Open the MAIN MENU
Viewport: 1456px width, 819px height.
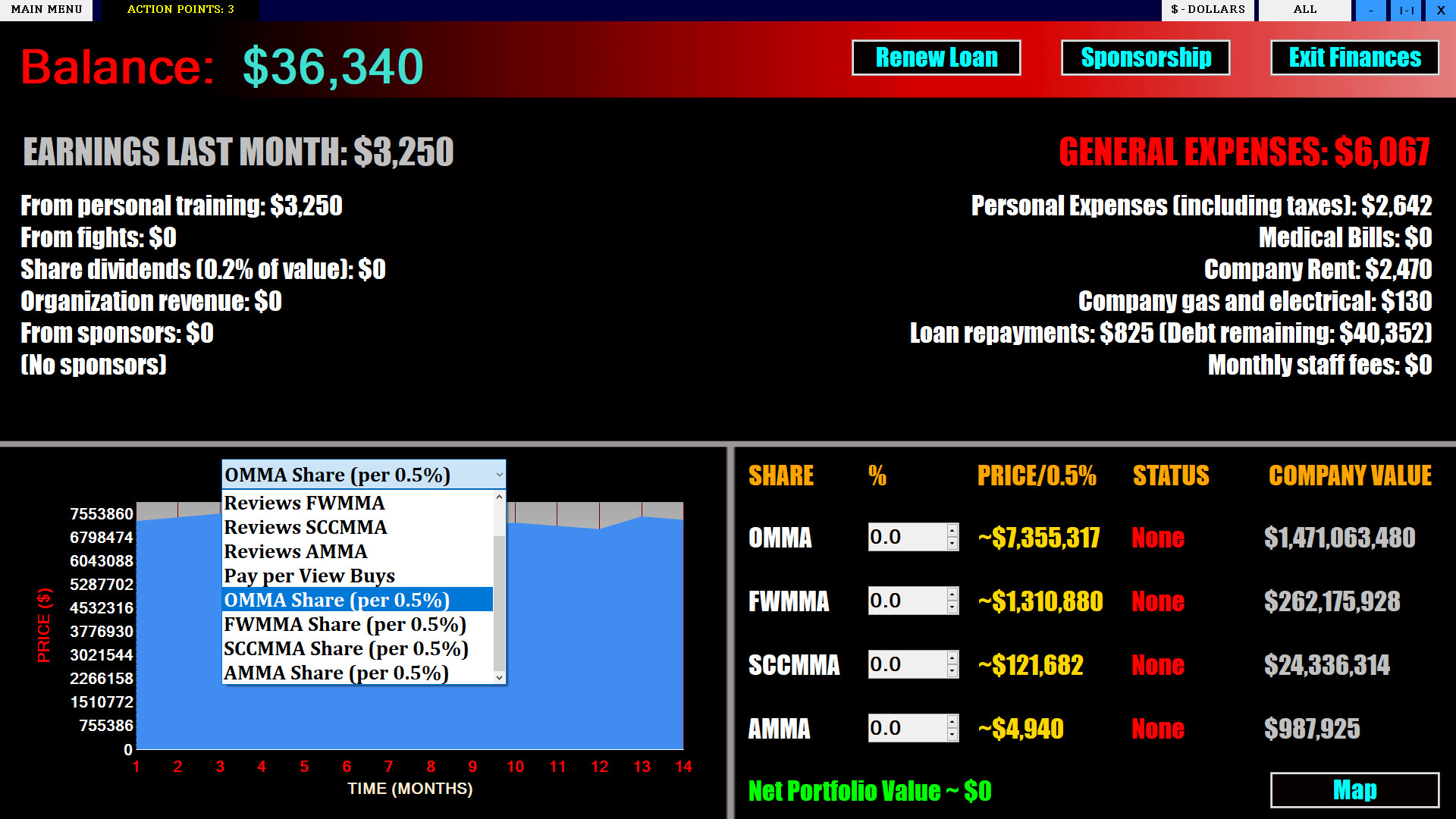46,10
